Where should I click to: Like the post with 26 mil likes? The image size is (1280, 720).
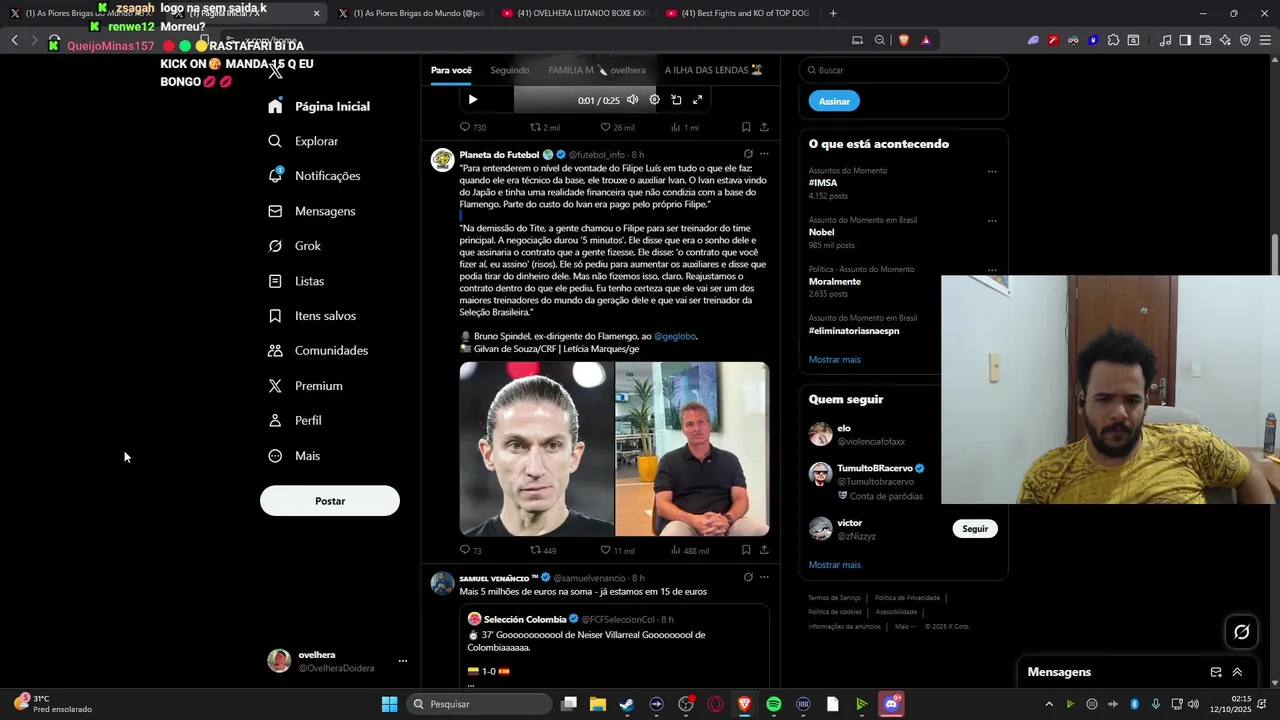coord(617,127)
